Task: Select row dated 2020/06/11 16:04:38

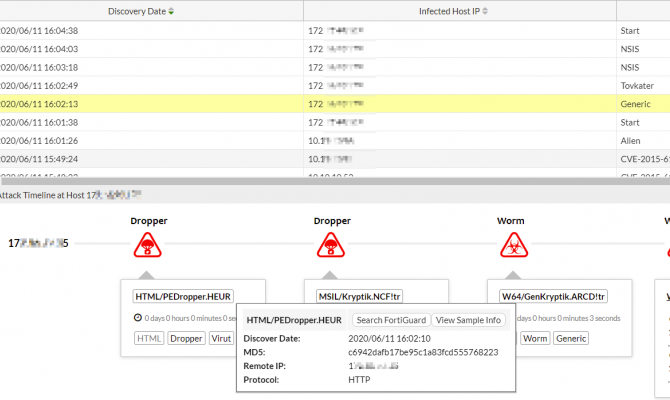Action: [335, 30]
